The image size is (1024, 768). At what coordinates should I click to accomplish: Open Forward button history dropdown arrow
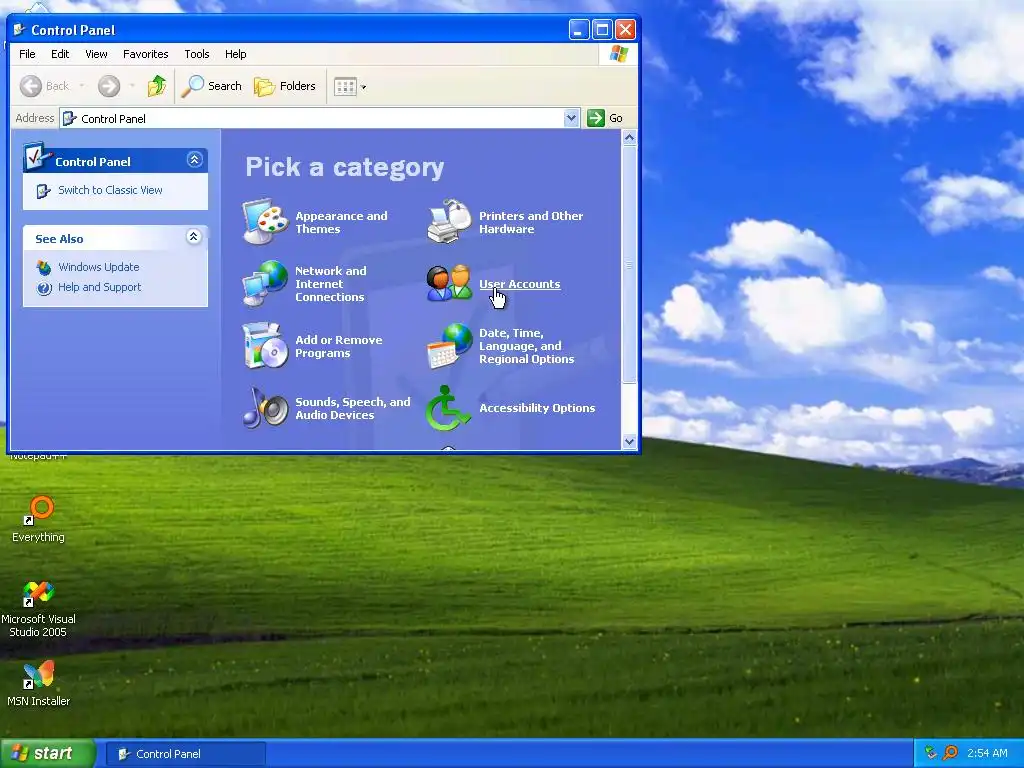click(132, 86)
